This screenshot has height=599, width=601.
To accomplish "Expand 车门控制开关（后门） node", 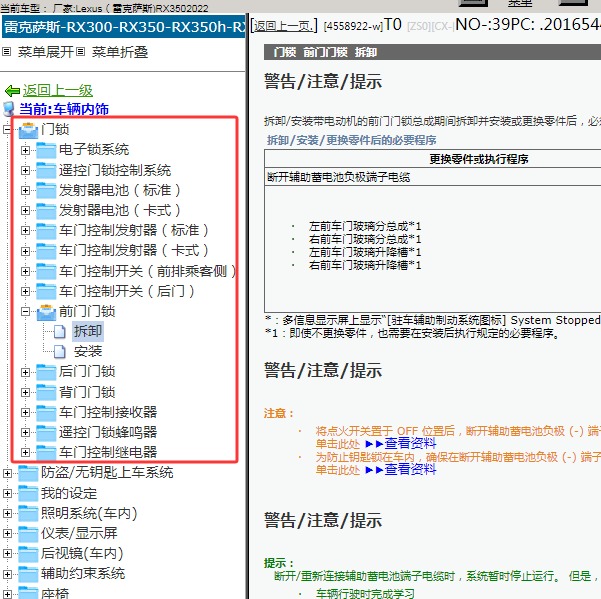I will pos(25,291).
